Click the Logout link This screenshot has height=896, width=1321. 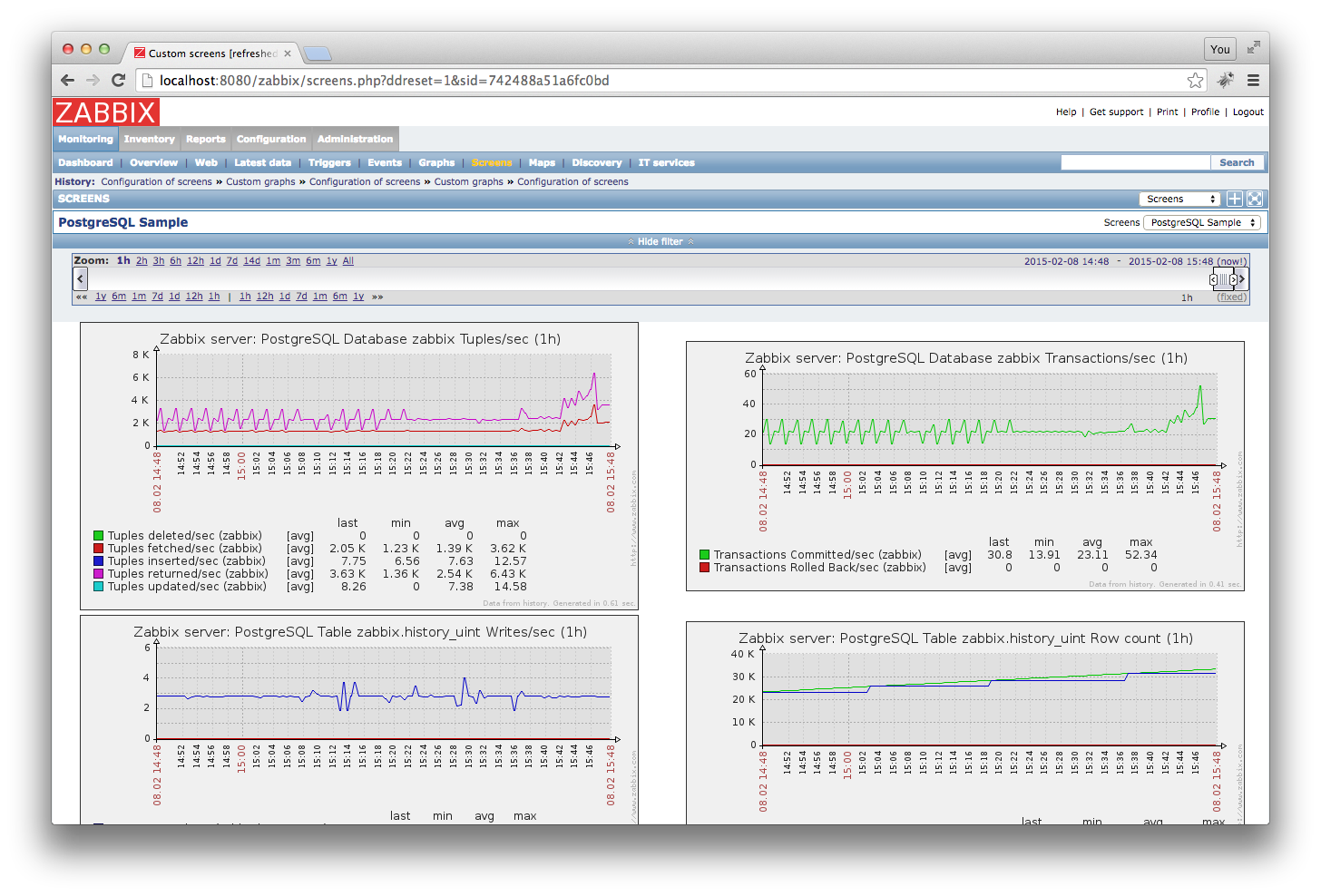click(x=1248, y=112)
